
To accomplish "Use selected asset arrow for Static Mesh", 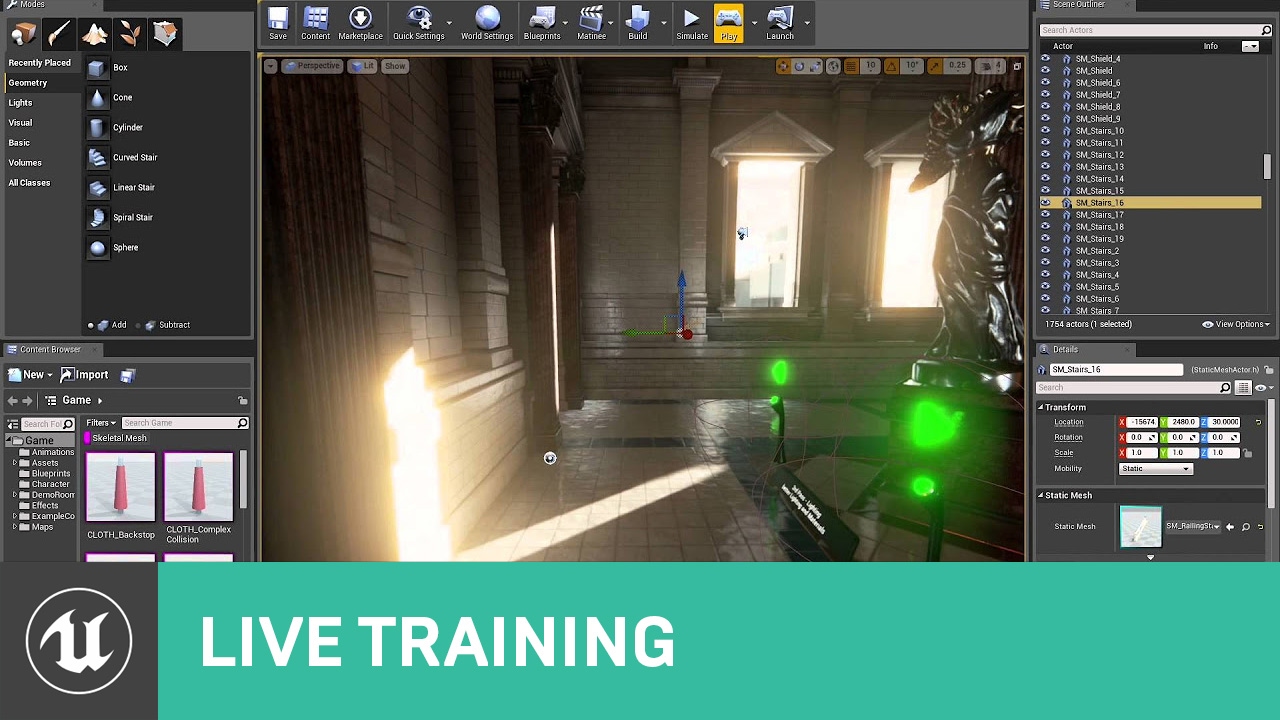I will (x=1230, y=526).
